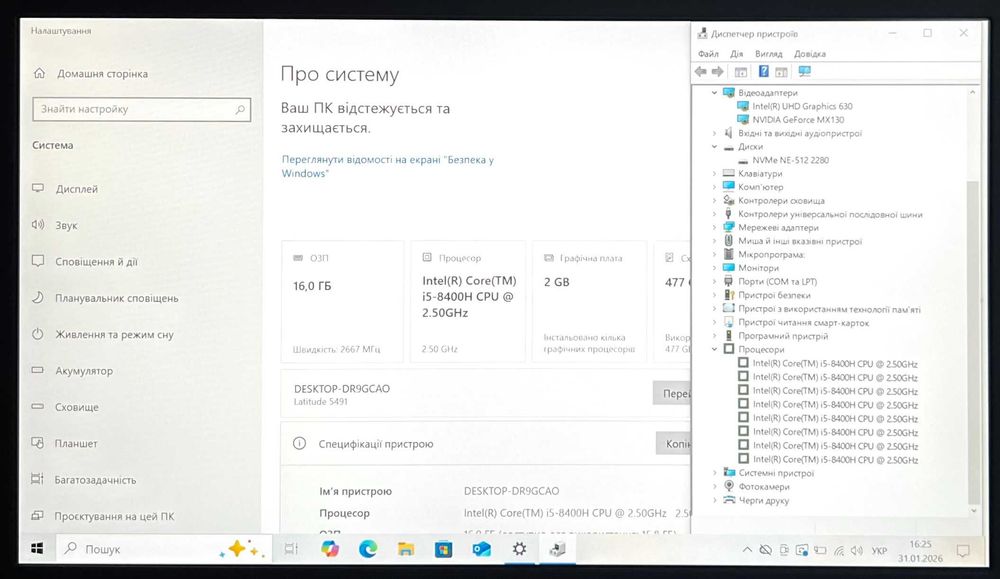Screen dimensions: 1000x579
Task: Click the Знайти настройку search field
Action: click(142, 109)
